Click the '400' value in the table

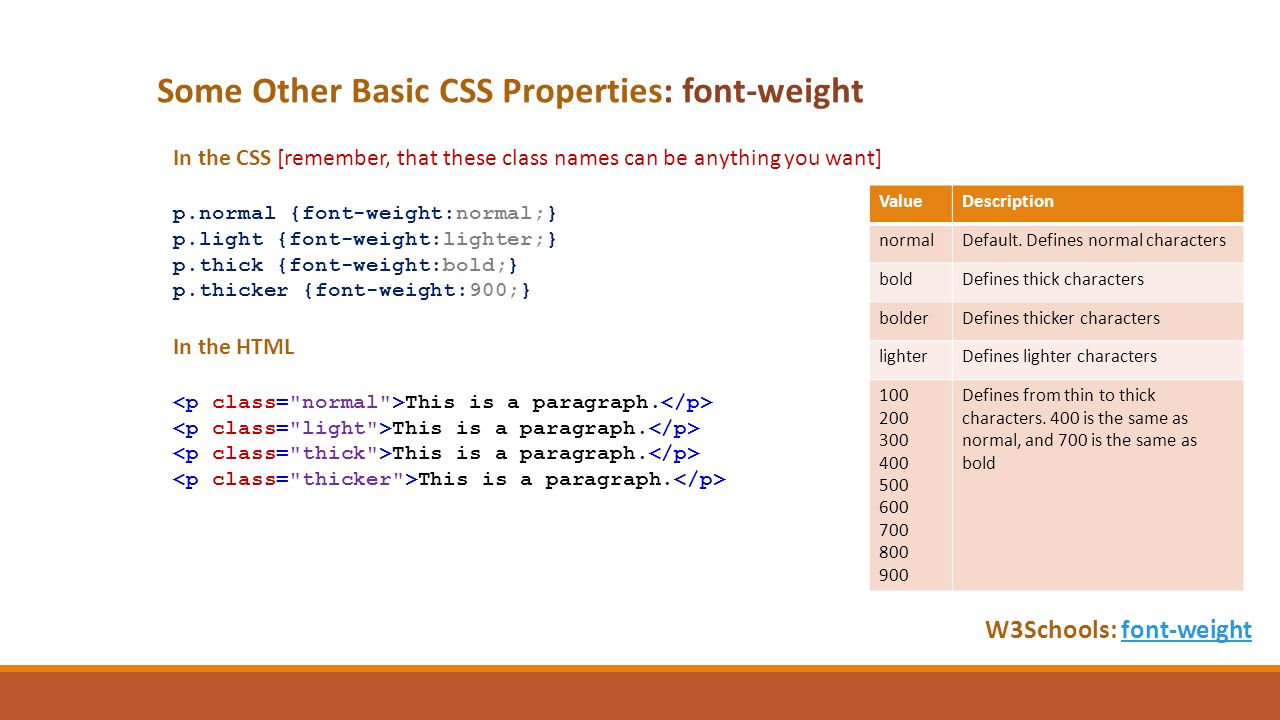pos(894,463)
